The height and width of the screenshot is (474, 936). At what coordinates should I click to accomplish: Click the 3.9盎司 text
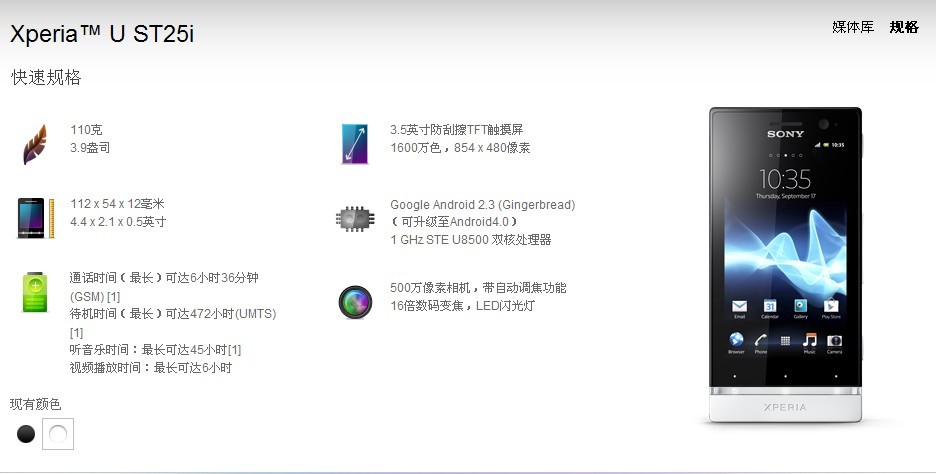(90, 147)
